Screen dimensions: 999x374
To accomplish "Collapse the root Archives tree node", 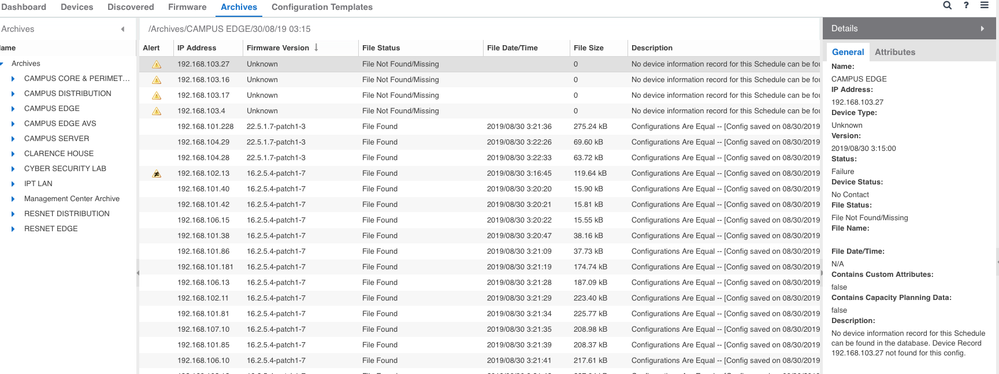I will 2,64.
